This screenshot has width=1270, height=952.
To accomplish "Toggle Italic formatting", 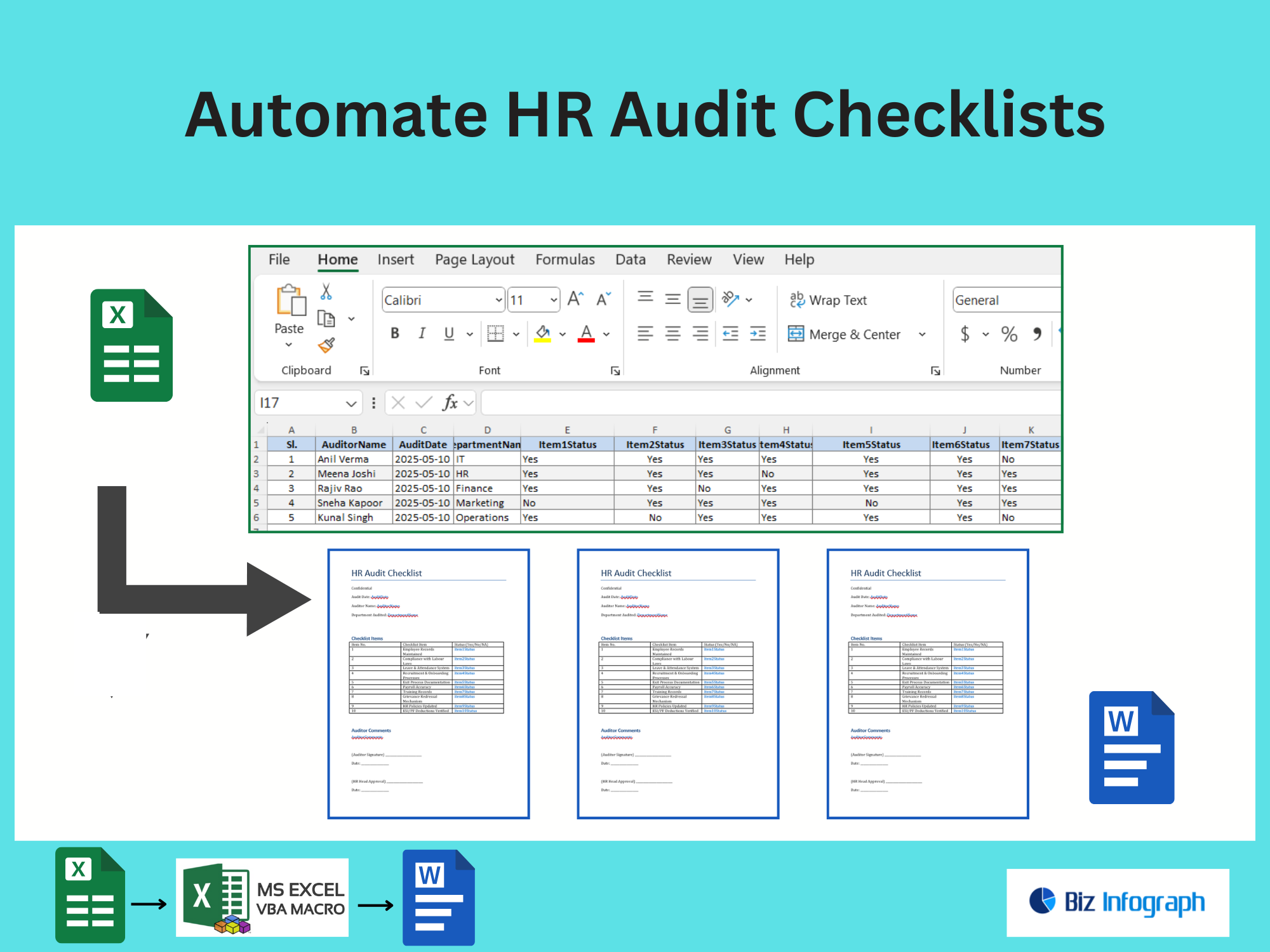I will pyautogui.click(x=422, y=333).
